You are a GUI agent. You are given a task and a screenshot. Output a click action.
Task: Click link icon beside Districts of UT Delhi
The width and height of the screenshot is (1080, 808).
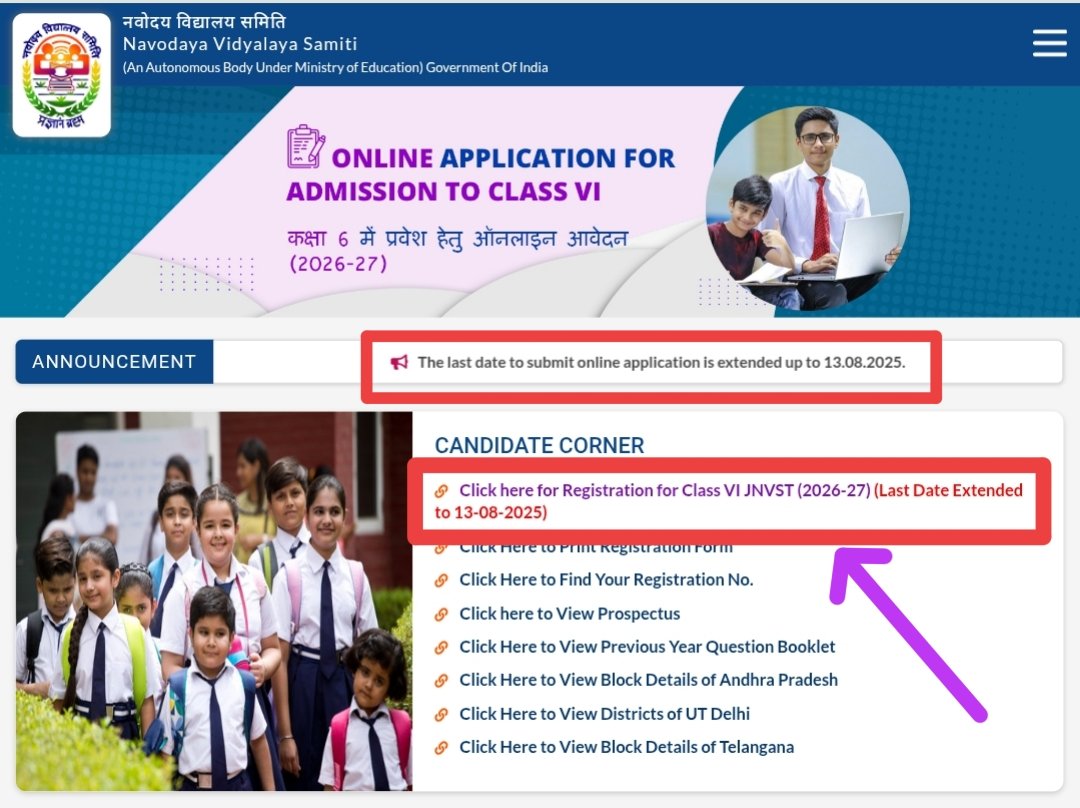point(442,714)
